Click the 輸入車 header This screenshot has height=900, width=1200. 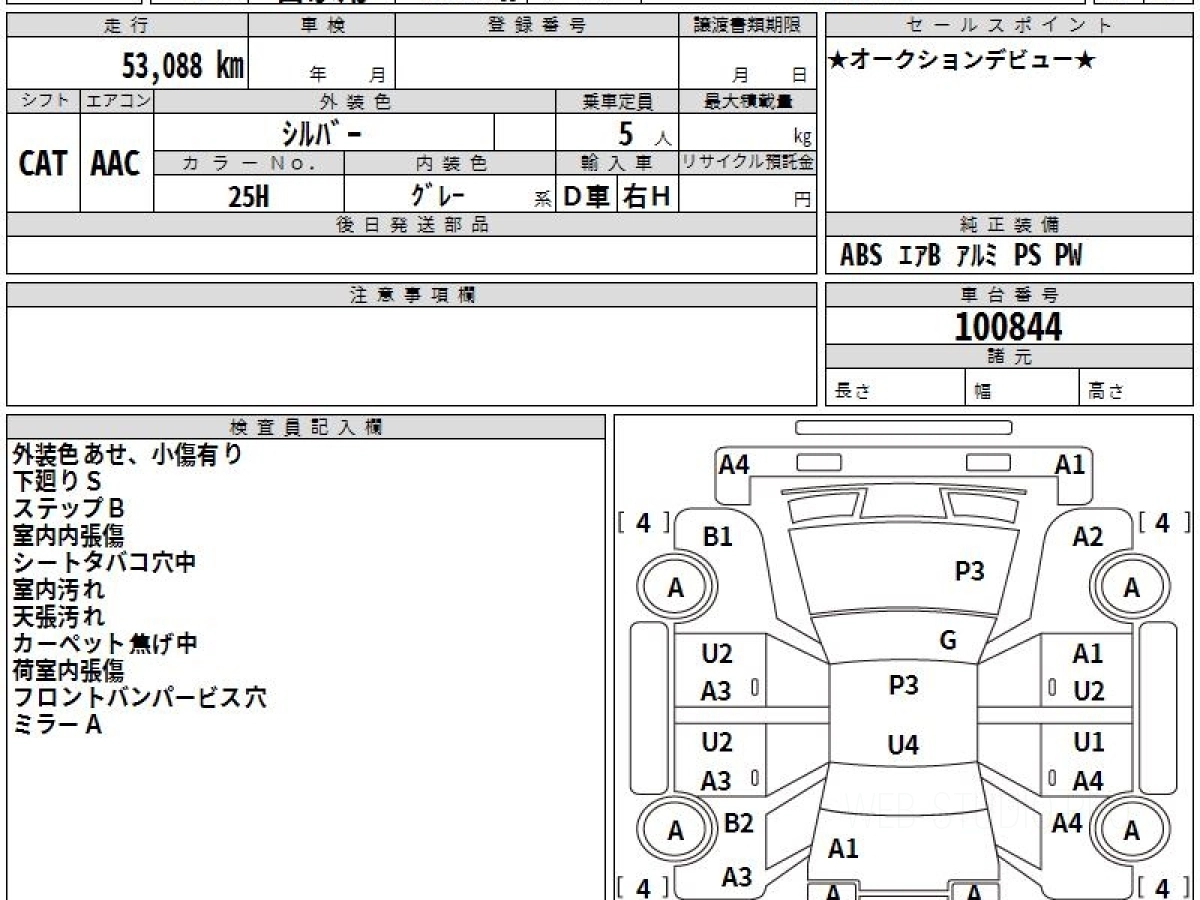tap(617, 163)
